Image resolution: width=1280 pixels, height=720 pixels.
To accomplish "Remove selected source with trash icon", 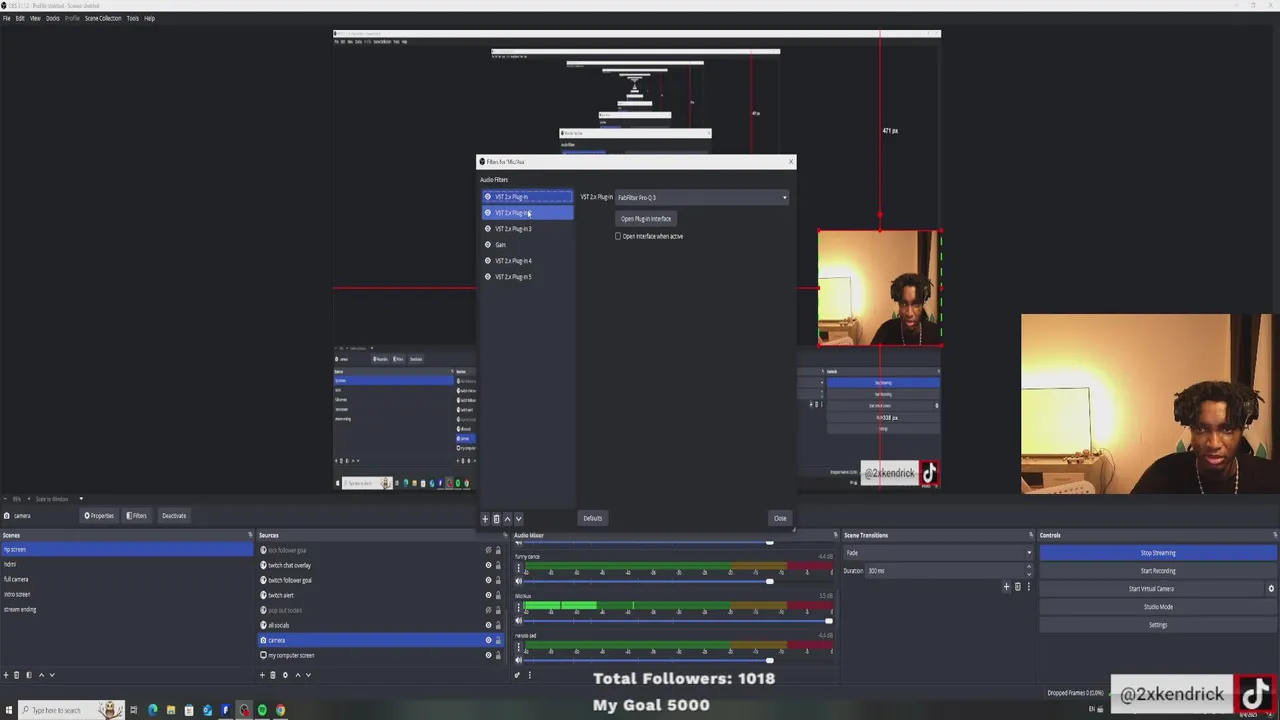I will tap(273, 675).
